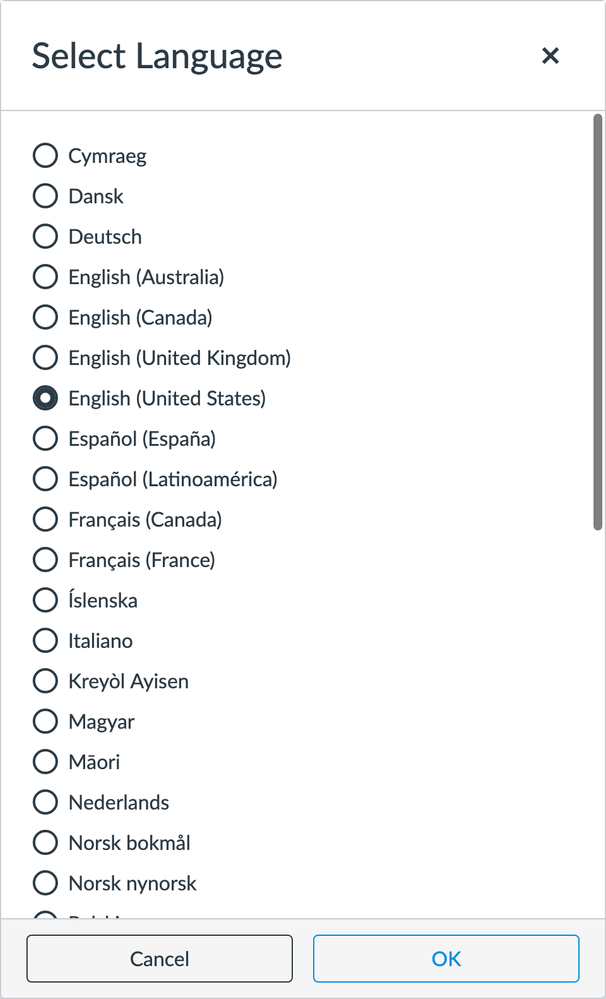Select the currently active English (United States) option
Viewport: 606px width, 999px height.
point(45,398)
